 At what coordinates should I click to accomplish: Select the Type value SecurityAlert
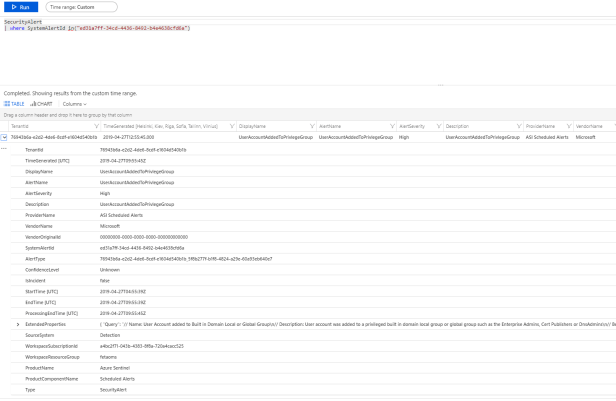coord(113,390)
